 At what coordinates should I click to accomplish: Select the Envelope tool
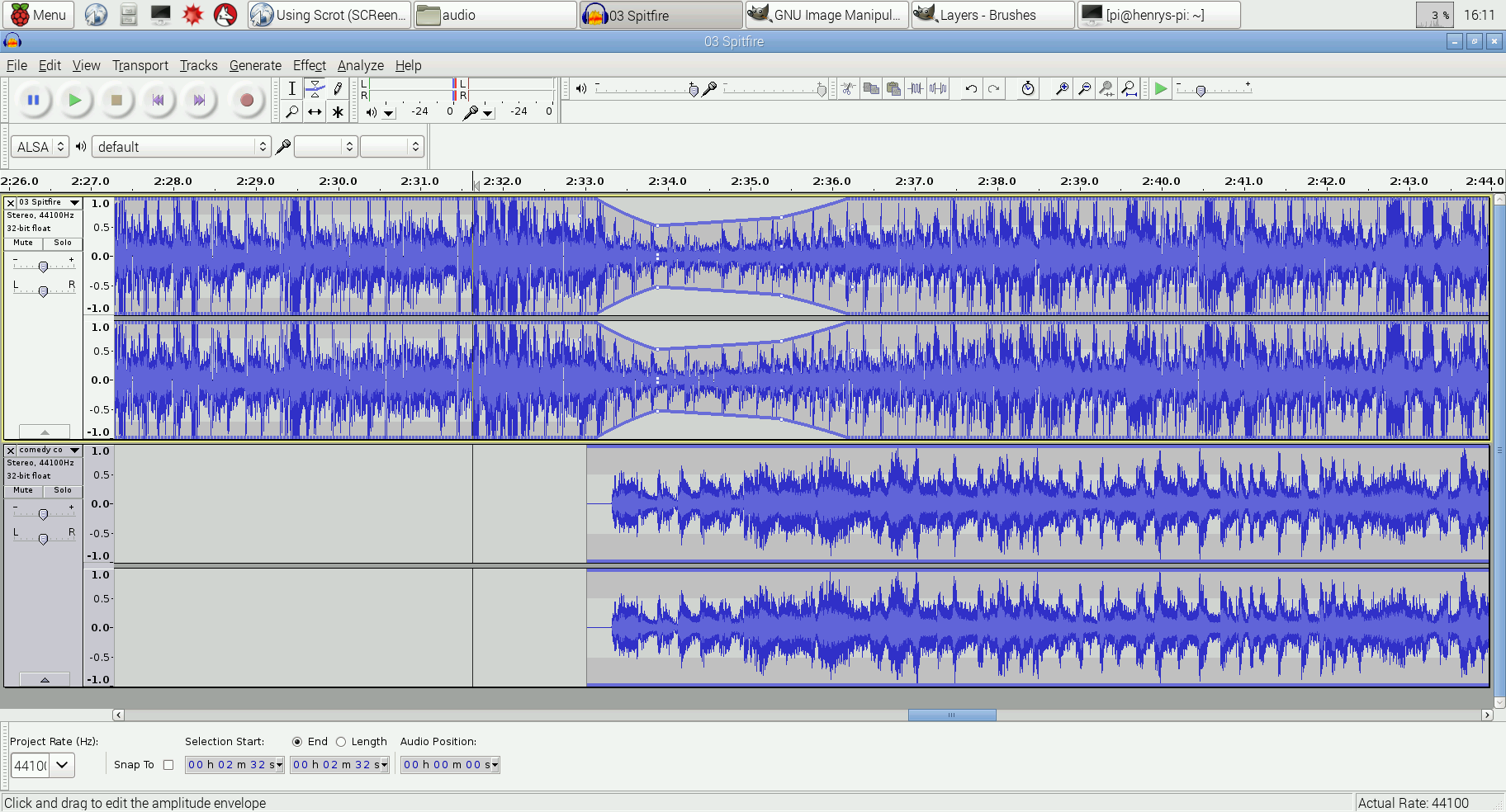pos(315,89)
